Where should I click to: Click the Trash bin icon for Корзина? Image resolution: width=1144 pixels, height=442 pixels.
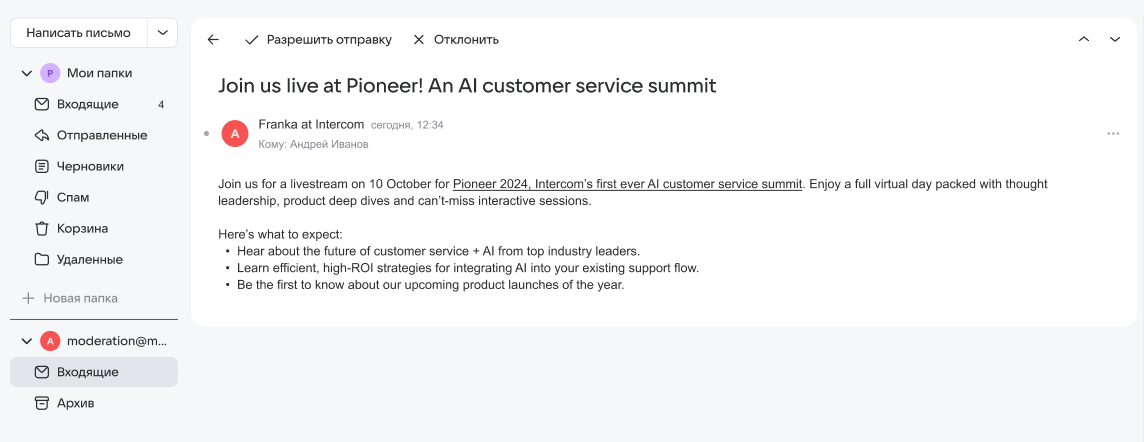tap(41, 228)
